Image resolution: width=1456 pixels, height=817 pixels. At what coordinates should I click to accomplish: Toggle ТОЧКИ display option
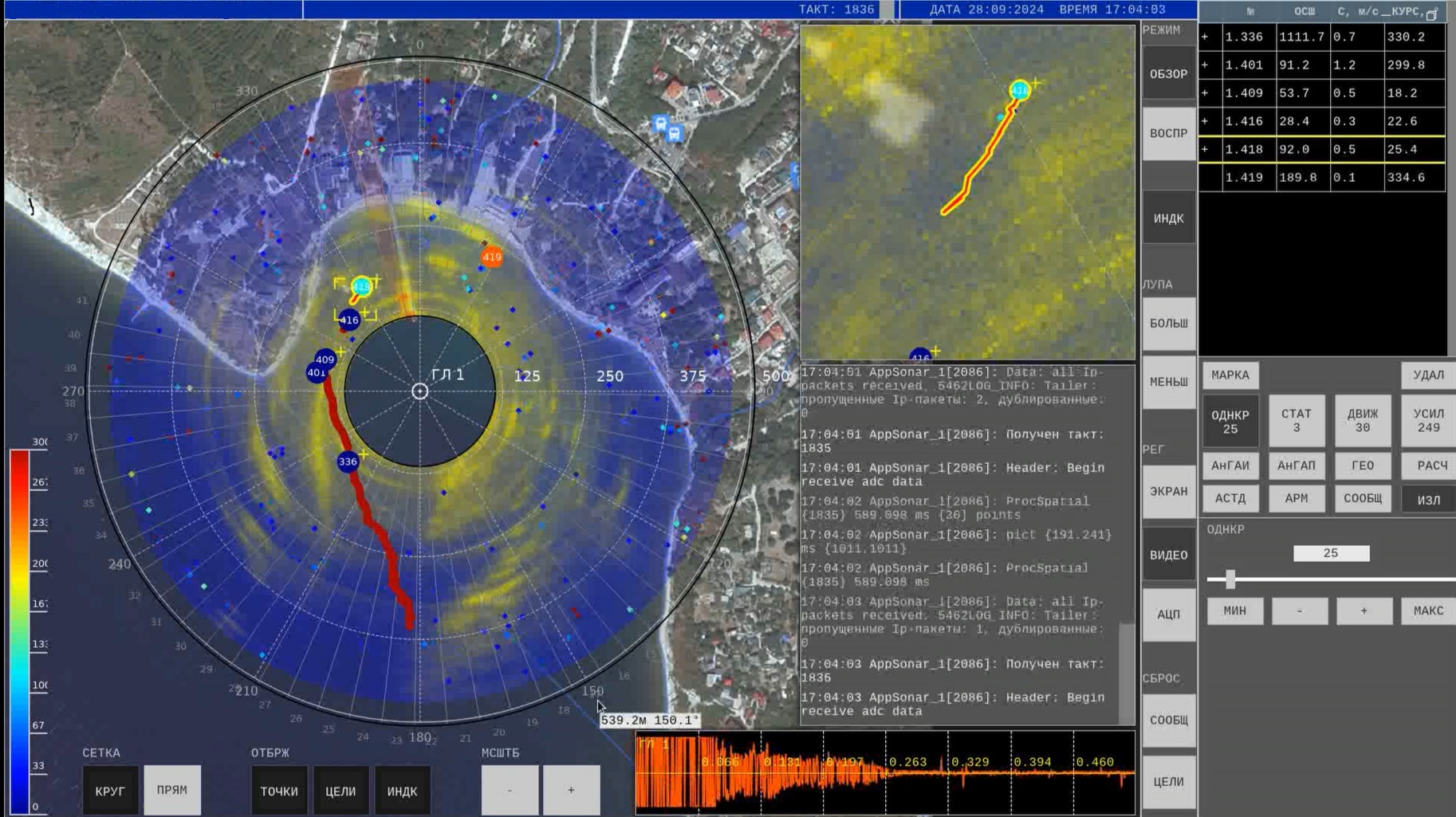279,791
